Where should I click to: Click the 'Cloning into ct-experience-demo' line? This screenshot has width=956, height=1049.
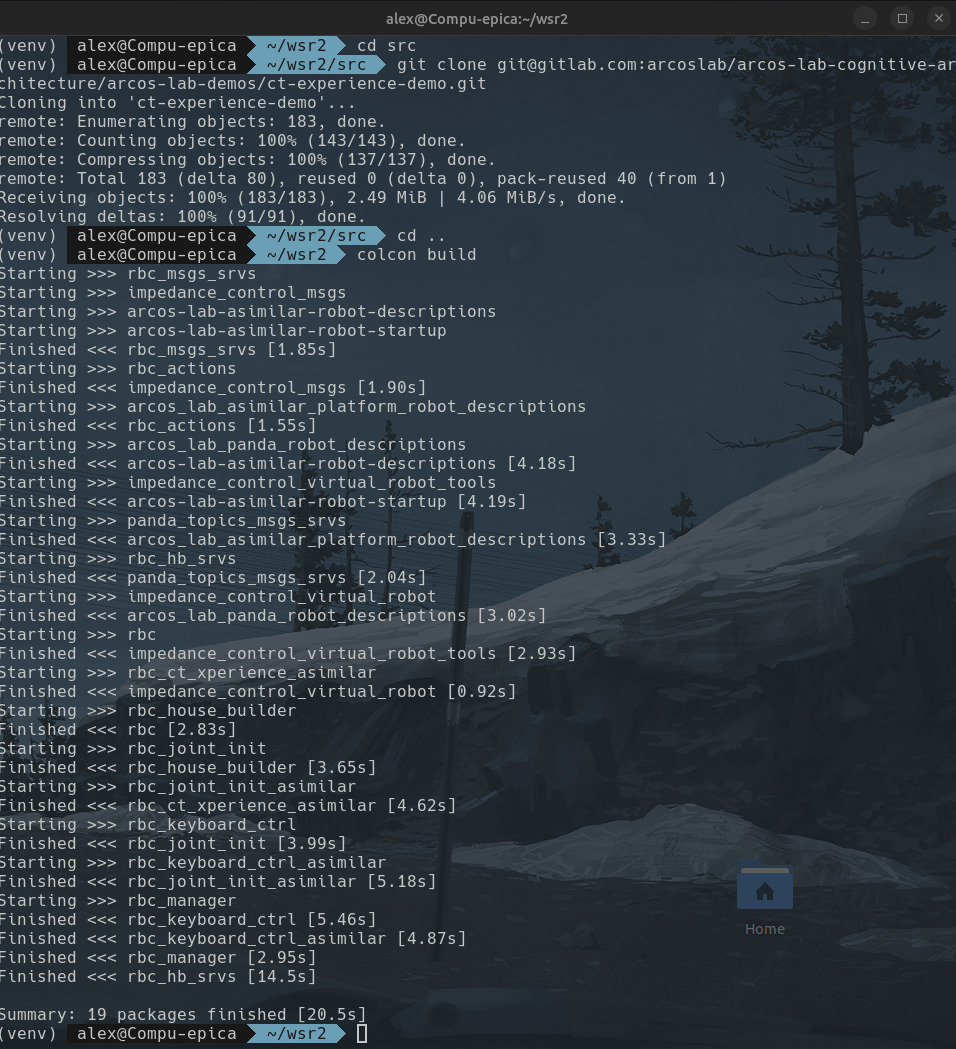tap(177, 102)
